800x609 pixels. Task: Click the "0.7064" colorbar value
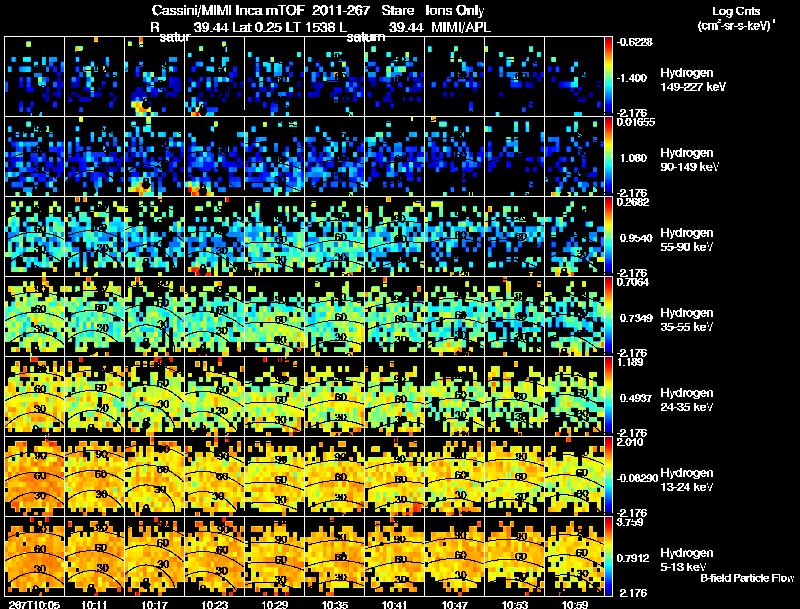click(x=633, y=282)
